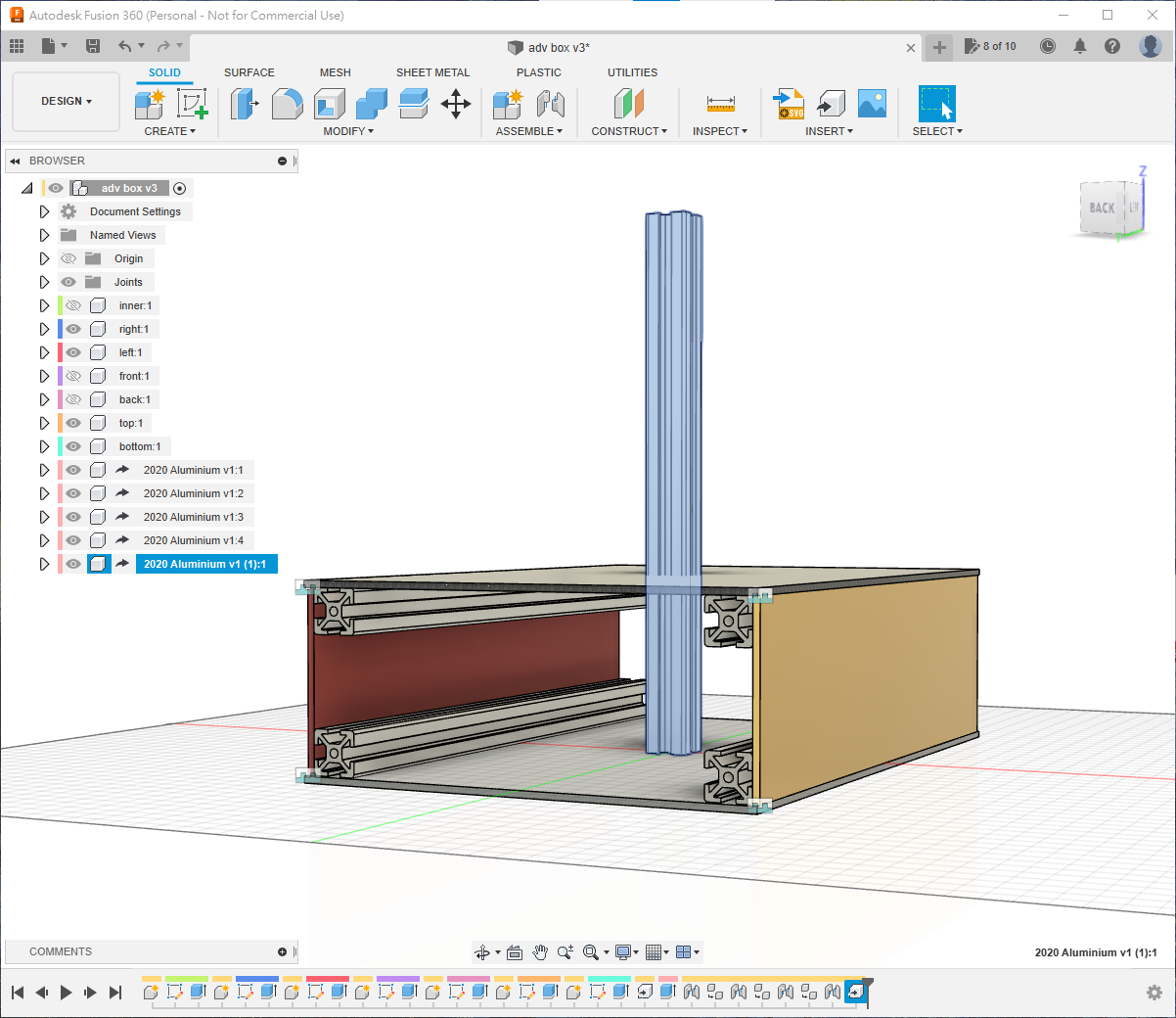Open the Save file icon
The height and width of the screenshot is (1018, 1176).
pyautogui.click(x=93, y=46)
